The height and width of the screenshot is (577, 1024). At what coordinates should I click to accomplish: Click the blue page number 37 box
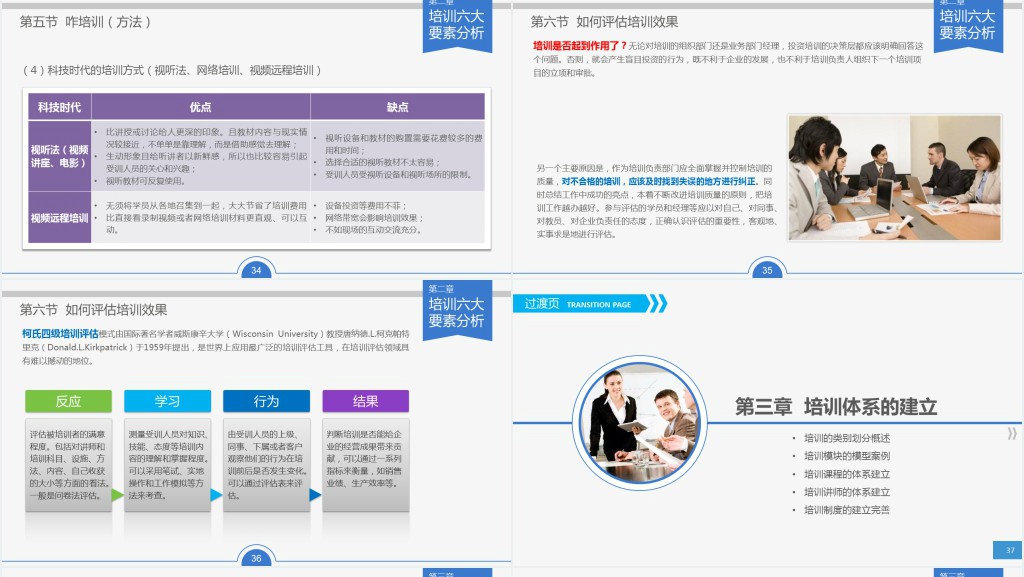point(1008,550)
